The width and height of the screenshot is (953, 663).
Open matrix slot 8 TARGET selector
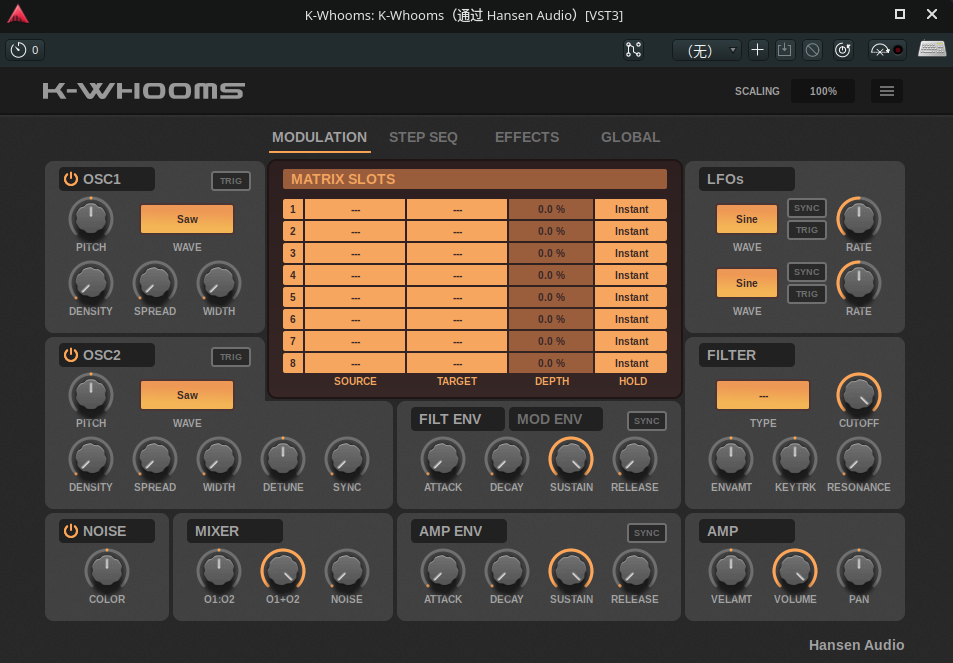tap(457, 363)
